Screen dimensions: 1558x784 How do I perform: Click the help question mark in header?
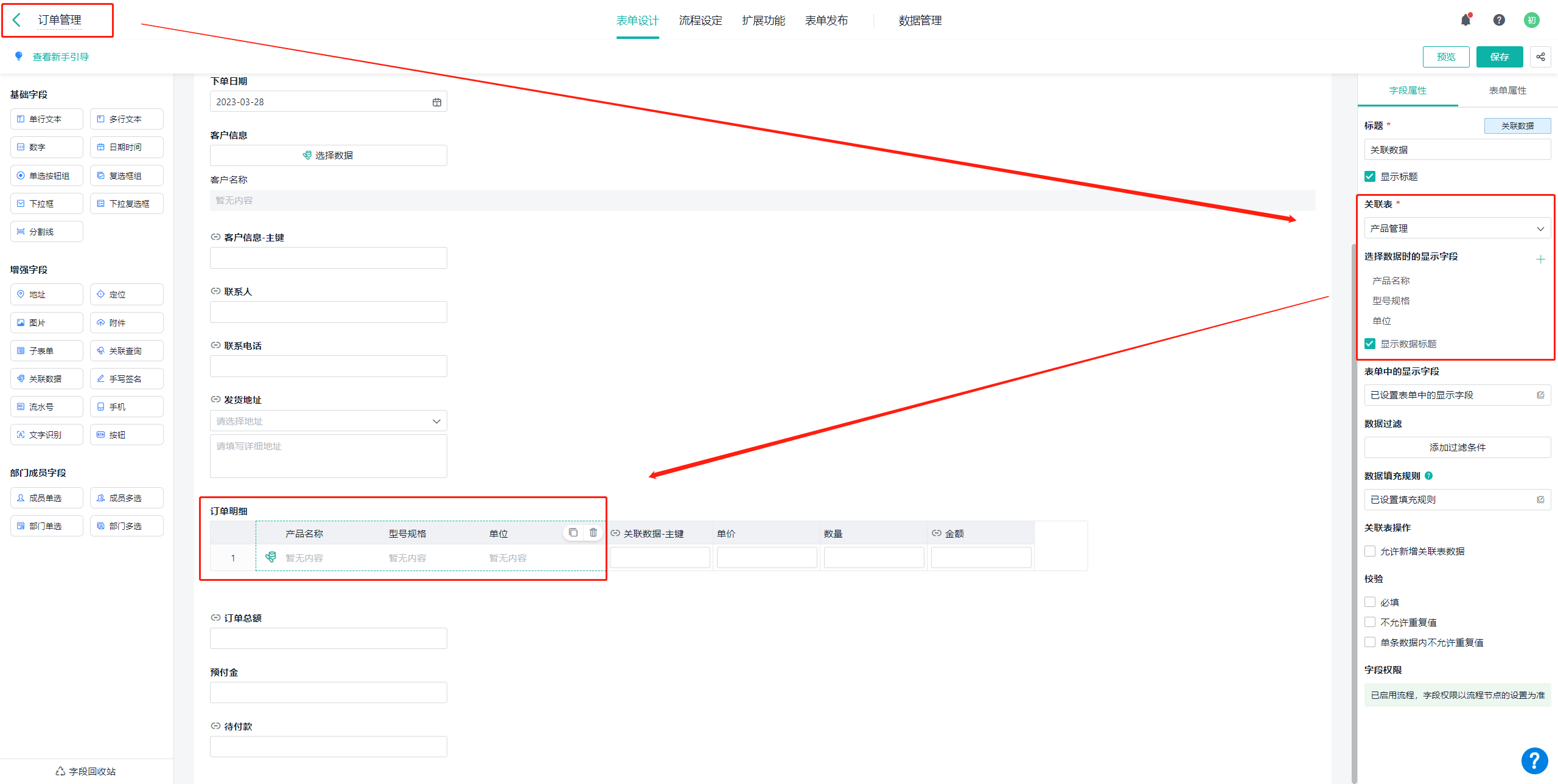click(x=1499, y=20)
